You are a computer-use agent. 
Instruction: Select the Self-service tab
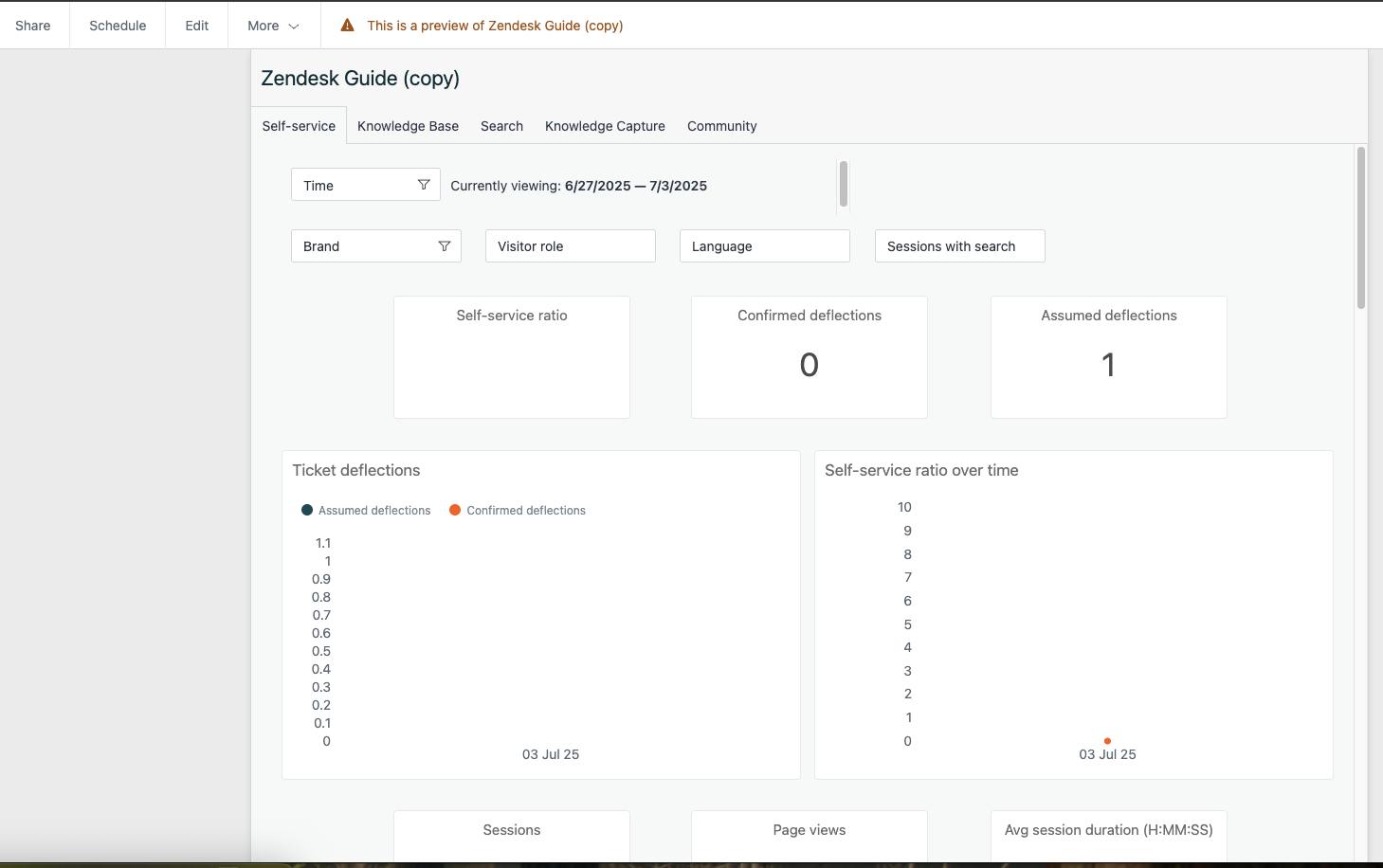(299, 126)
